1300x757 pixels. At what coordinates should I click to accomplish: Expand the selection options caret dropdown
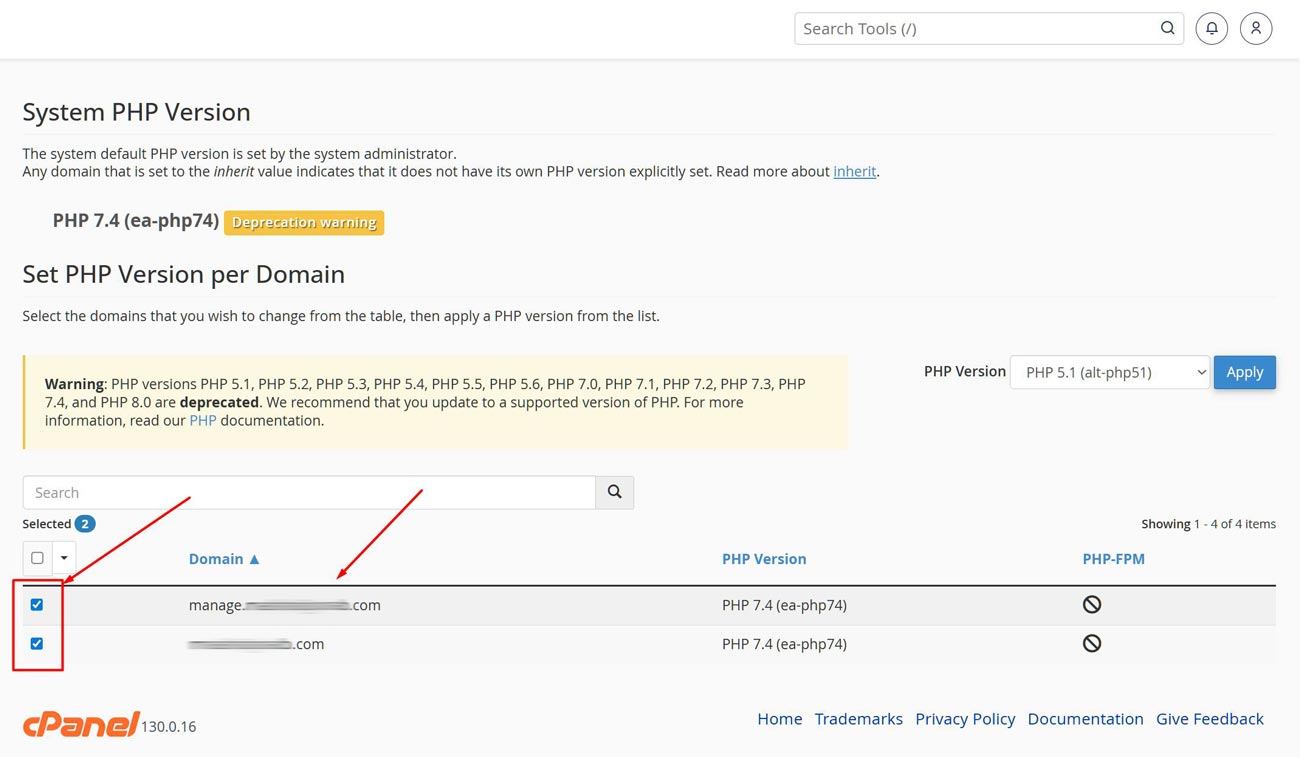coord(64,558)
